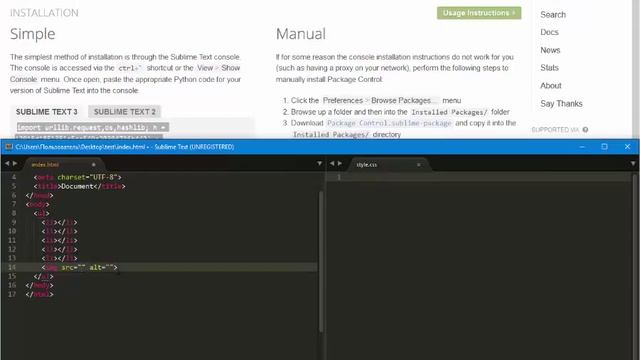Minimize the Sublime Text window
Viewport: 640px width, 360px height.
click(582, 147)
